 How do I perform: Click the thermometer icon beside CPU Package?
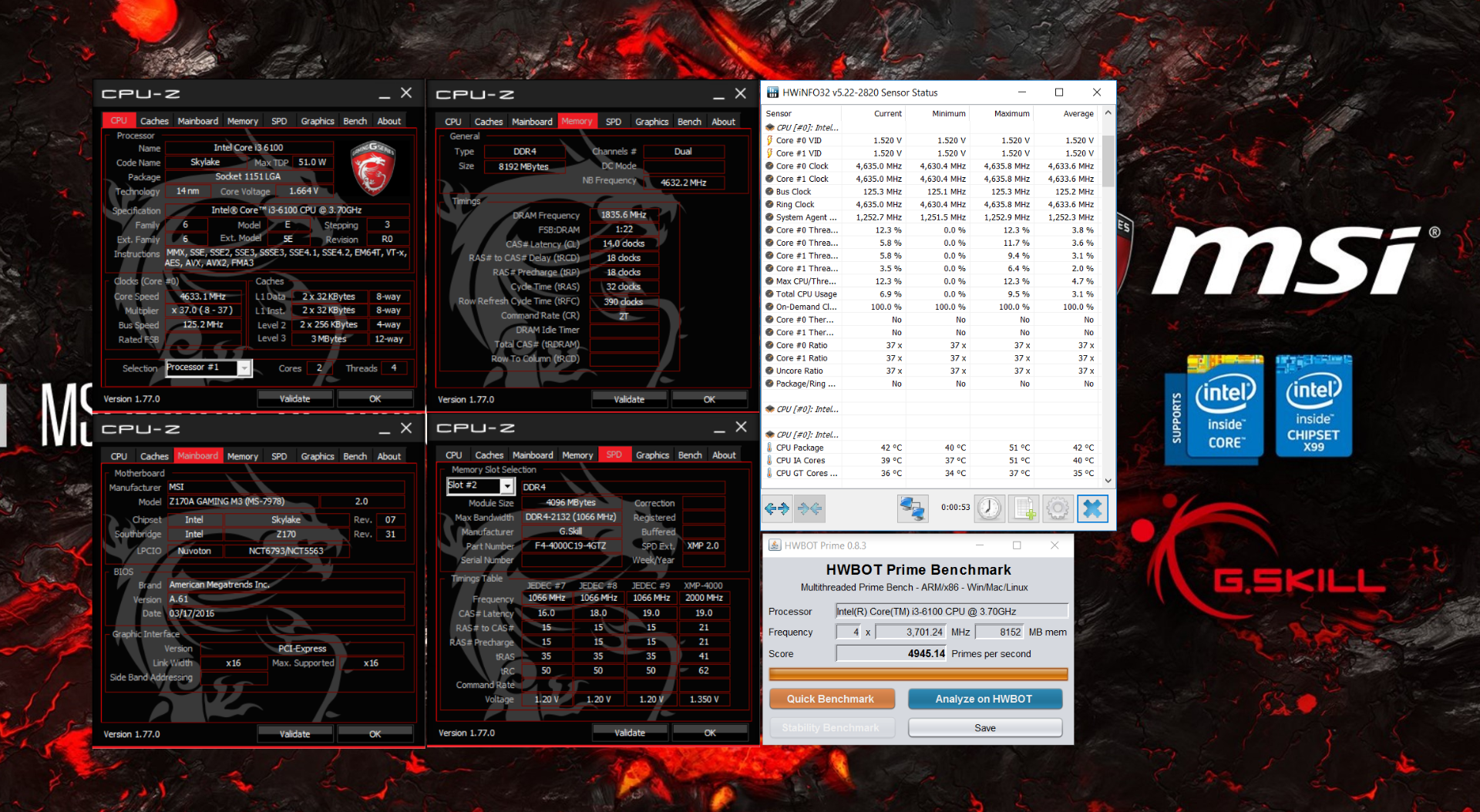pyautogui.click(x=769, y=448)
